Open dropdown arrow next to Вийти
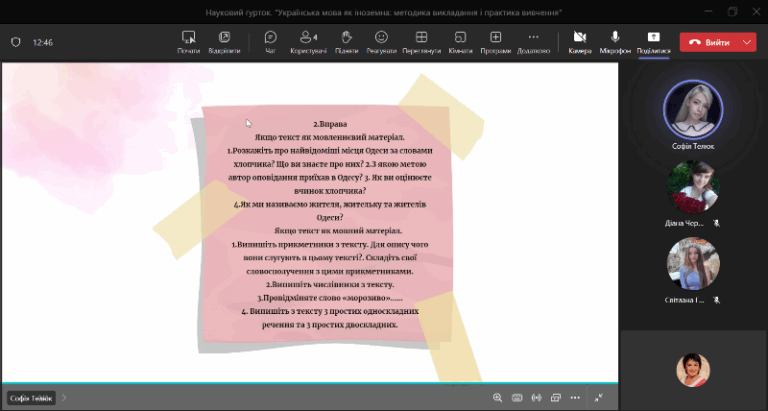Image resolution: width=768 pixels, height=411 pixels. point(748,42)
